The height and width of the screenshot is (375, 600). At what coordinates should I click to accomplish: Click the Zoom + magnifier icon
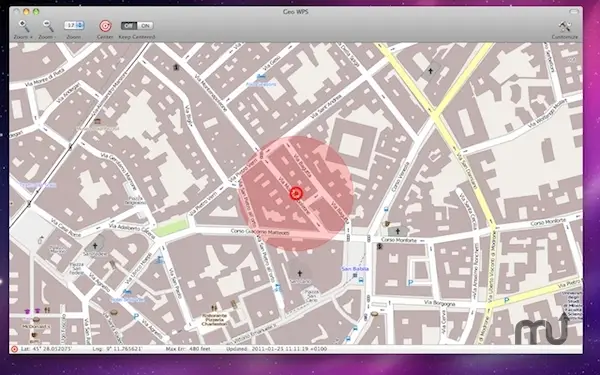[24, 26]
